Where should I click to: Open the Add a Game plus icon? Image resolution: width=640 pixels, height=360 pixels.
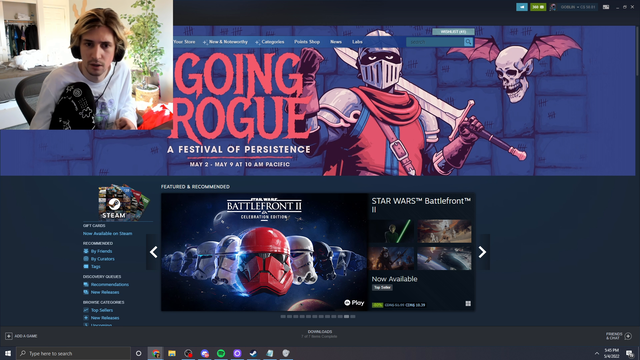[x=9, y=336]
